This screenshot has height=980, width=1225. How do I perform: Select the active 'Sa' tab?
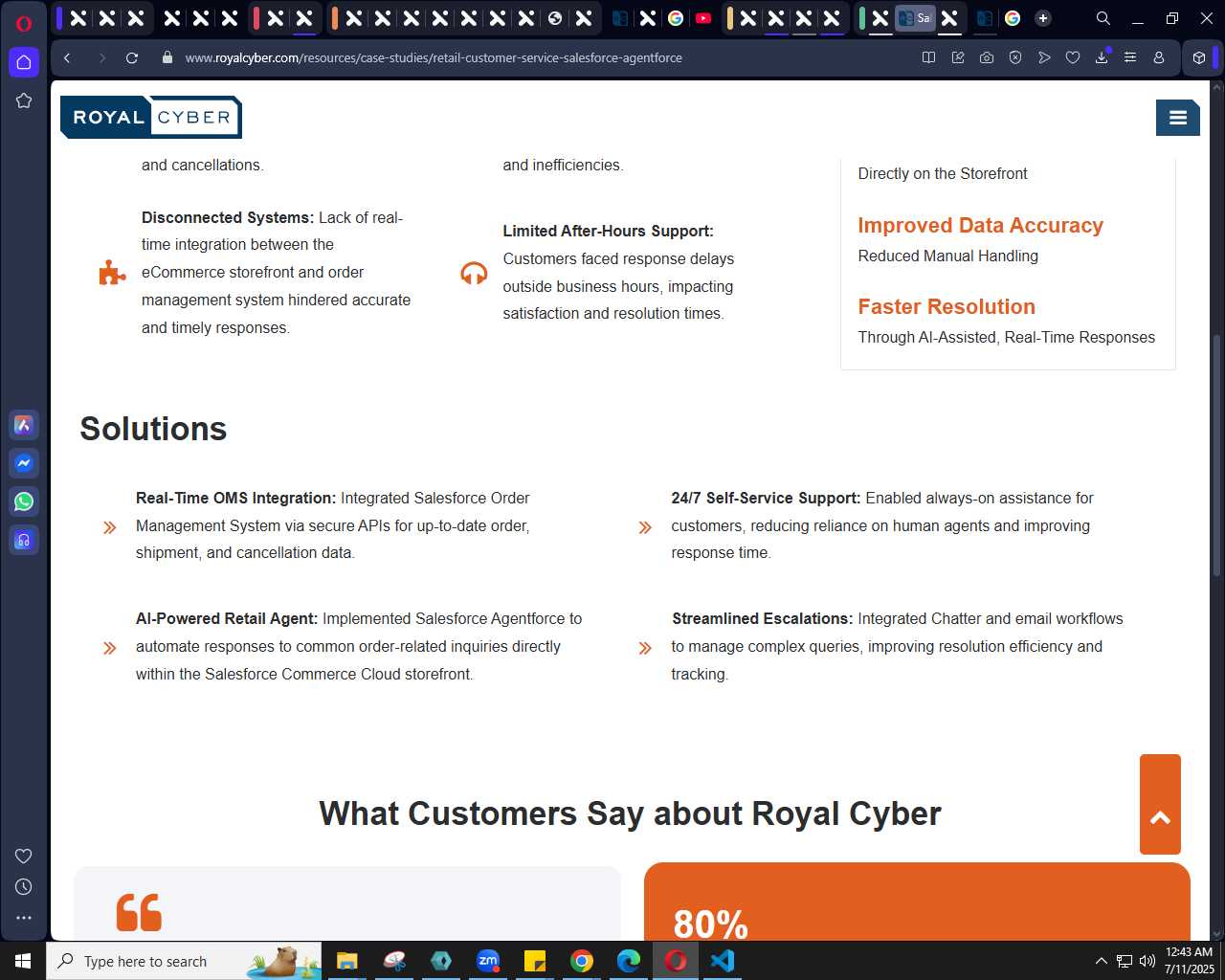[916, 18]
